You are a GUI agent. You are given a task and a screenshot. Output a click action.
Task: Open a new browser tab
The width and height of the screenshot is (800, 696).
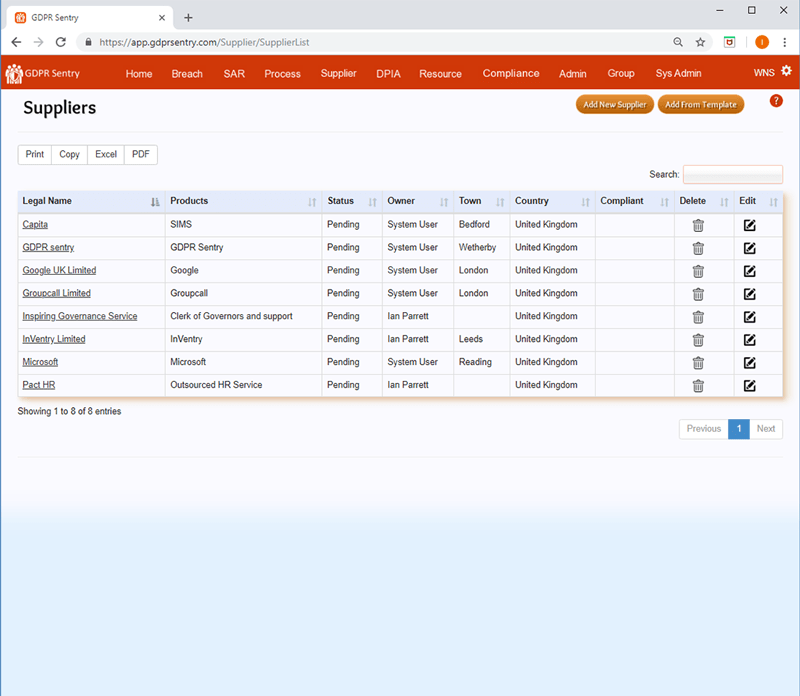point(188,18)
